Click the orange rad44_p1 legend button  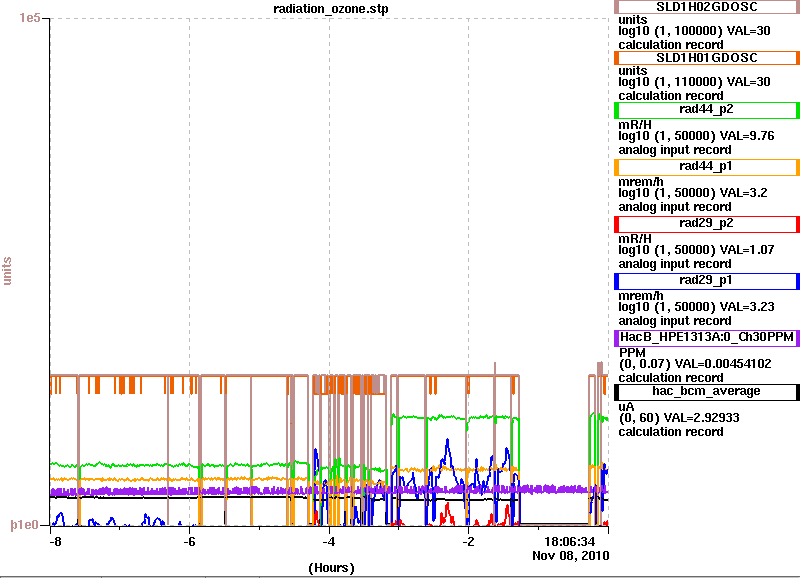[707, 167]
